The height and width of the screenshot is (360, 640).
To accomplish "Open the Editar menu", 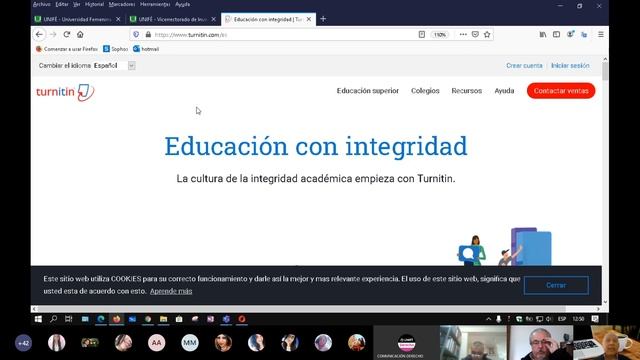I will click(62, 4).
